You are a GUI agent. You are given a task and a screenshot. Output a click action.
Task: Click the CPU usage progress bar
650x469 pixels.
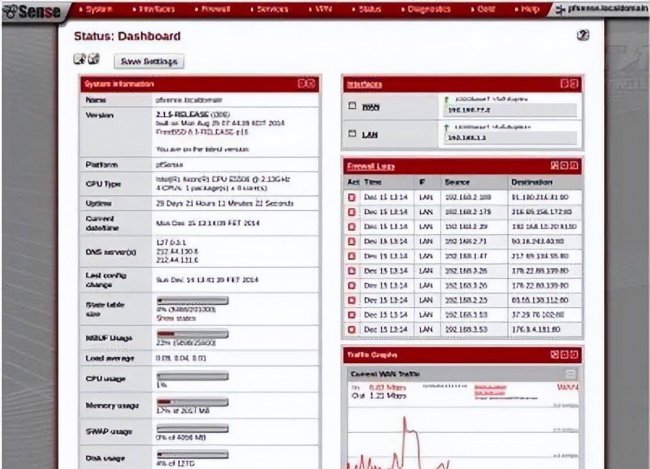(x=192, y=376)
